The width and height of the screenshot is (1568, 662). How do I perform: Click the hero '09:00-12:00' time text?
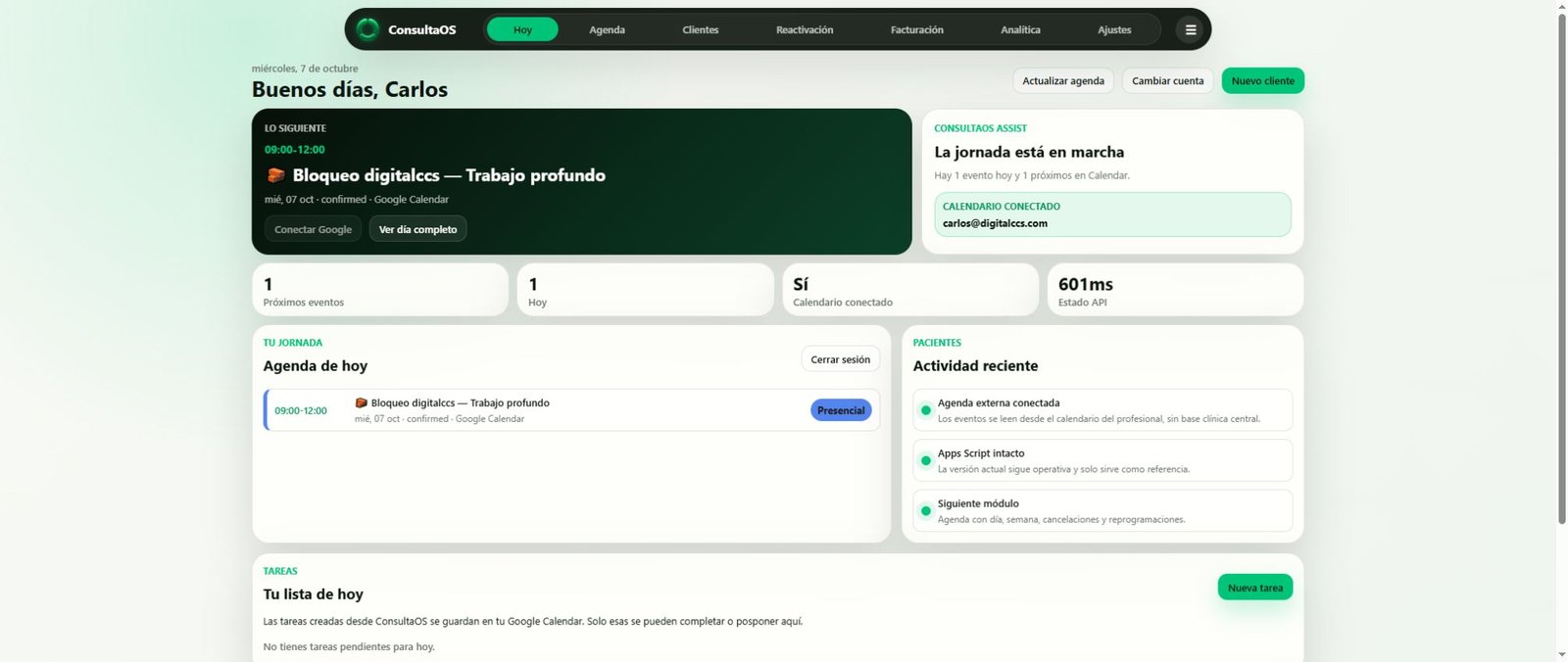(x=294, y=150)
